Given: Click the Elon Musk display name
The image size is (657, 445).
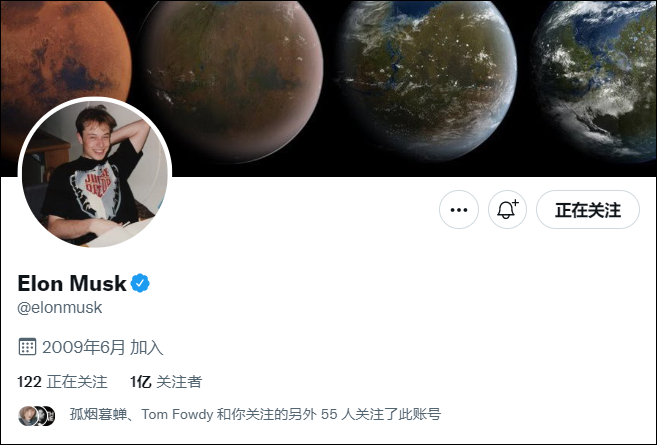Looking at the screenshot, I should [72, 284].
